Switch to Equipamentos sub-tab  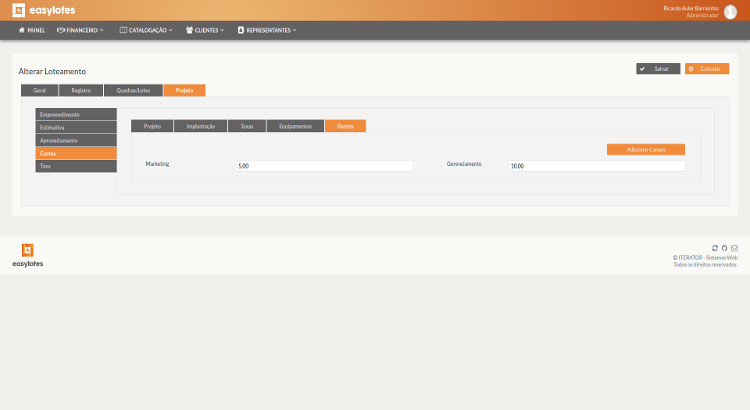(295, 126)
